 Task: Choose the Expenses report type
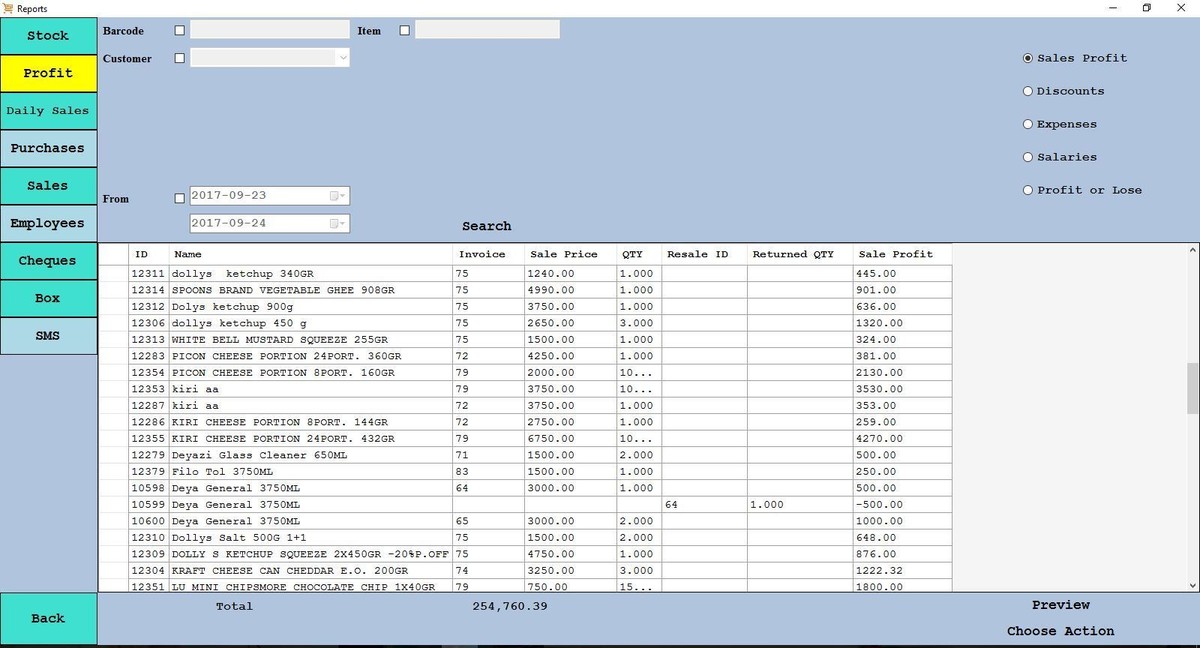click(1028, 124)
